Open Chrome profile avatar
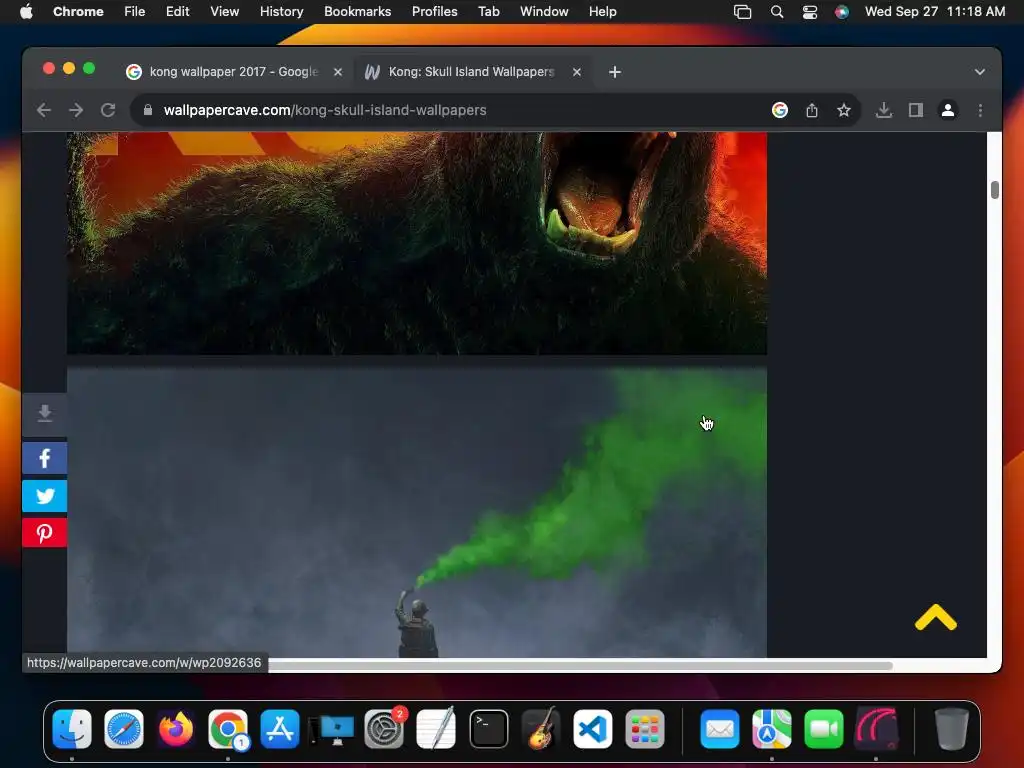The image size is (1024, 768). pos(948,110)
